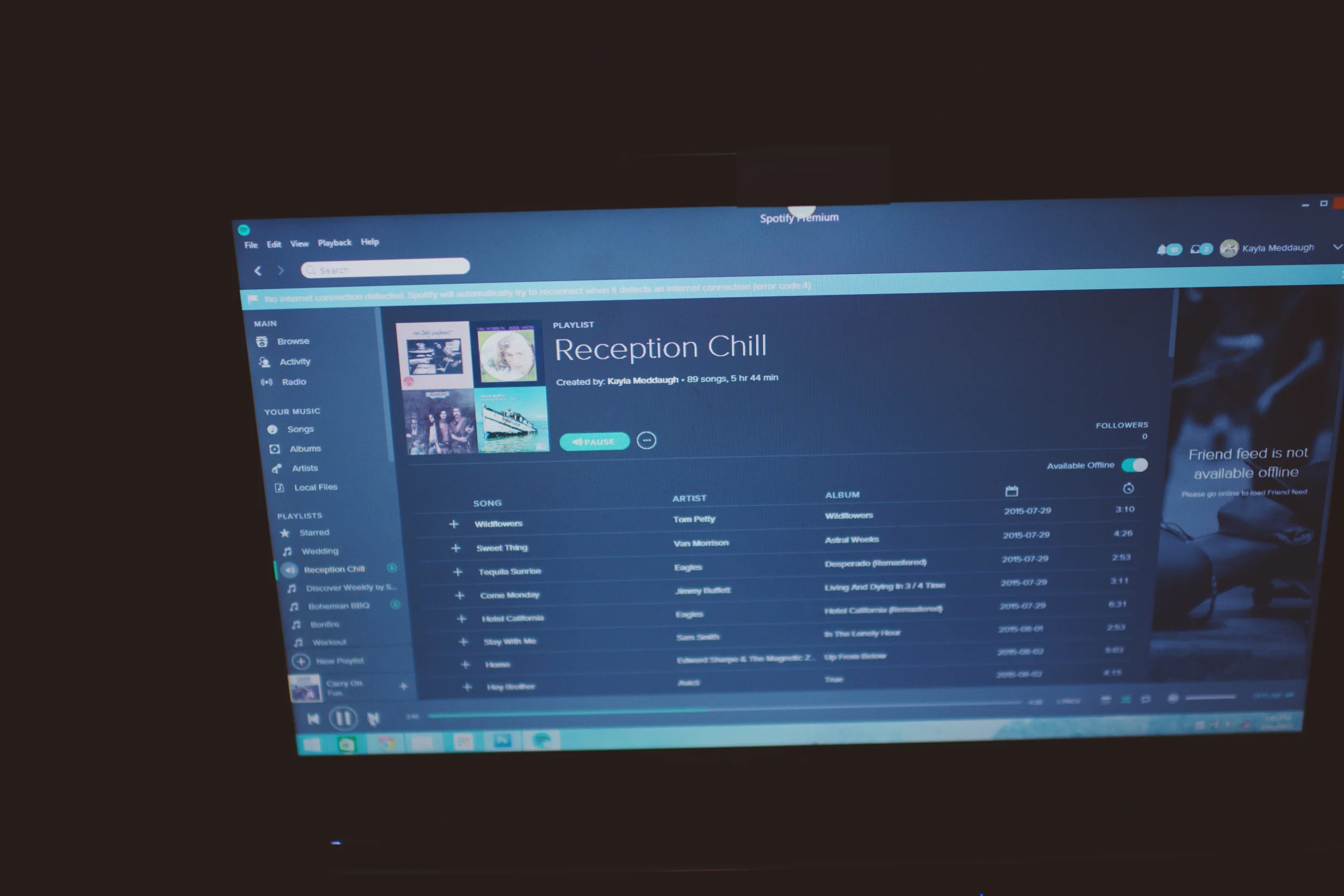Sort by the date added calendar icon
1344x896 pixels.
pos(1011,491)
